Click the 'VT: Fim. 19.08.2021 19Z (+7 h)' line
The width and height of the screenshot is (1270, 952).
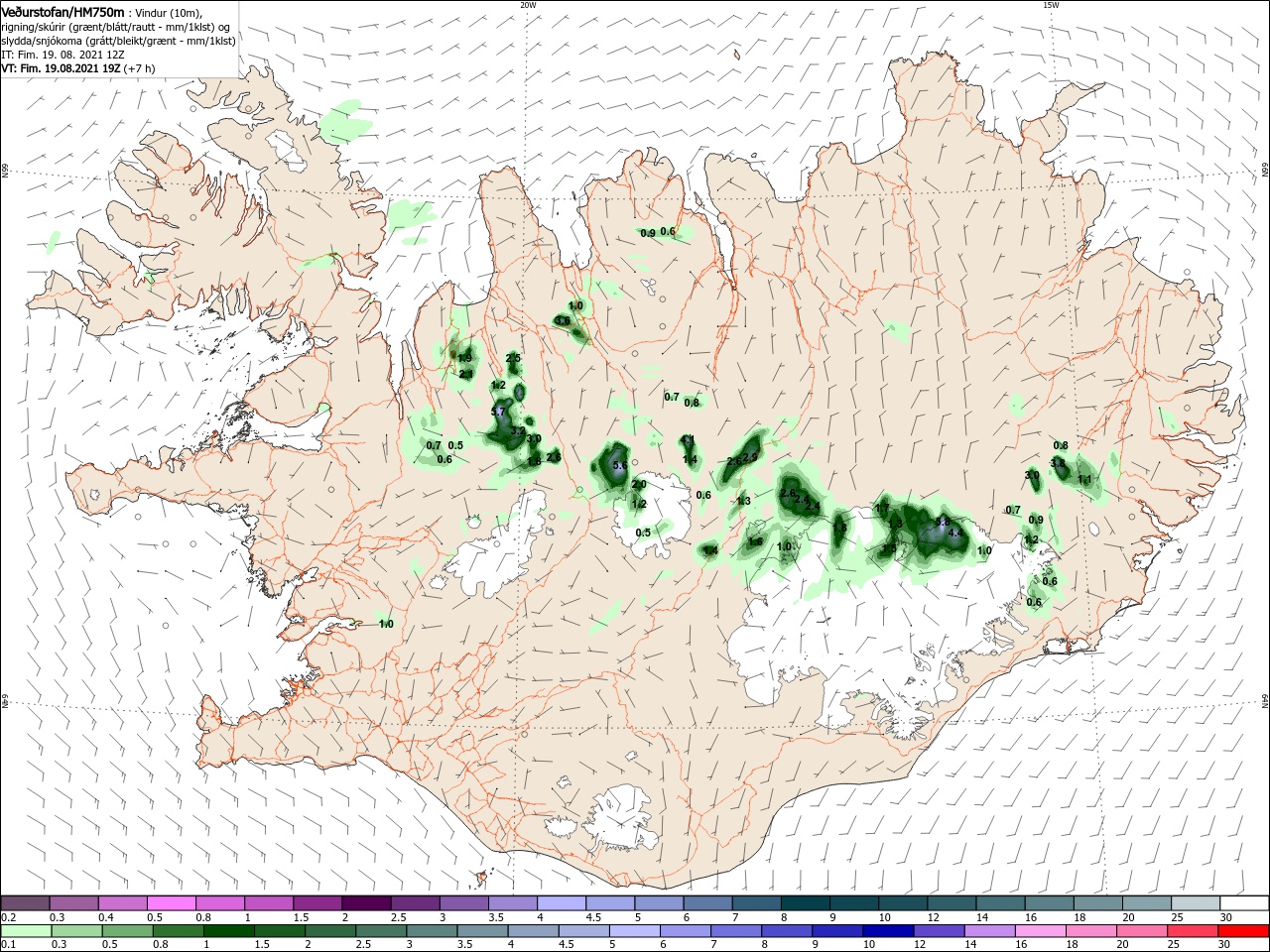(x=77, y=68)
